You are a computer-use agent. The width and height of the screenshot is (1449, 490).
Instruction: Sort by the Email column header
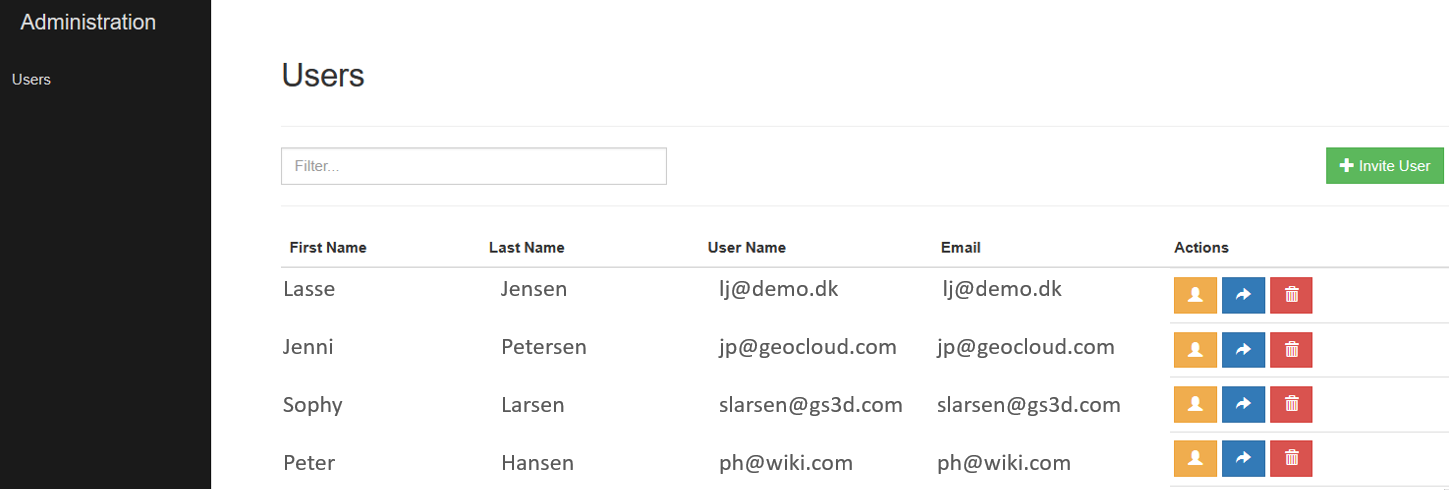(x=961, y=247)
